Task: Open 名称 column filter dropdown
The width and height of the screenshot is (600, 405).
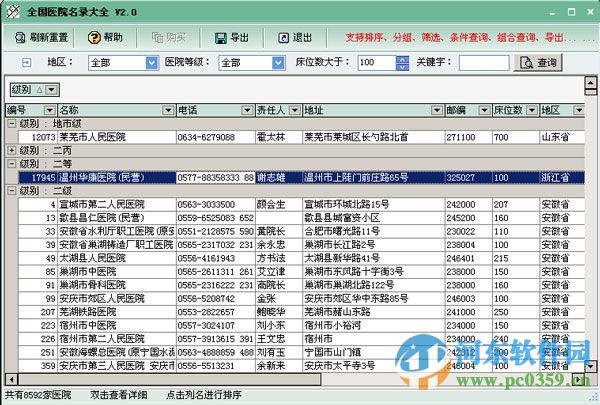Action: pyautogui.click(x=168, y=110)
